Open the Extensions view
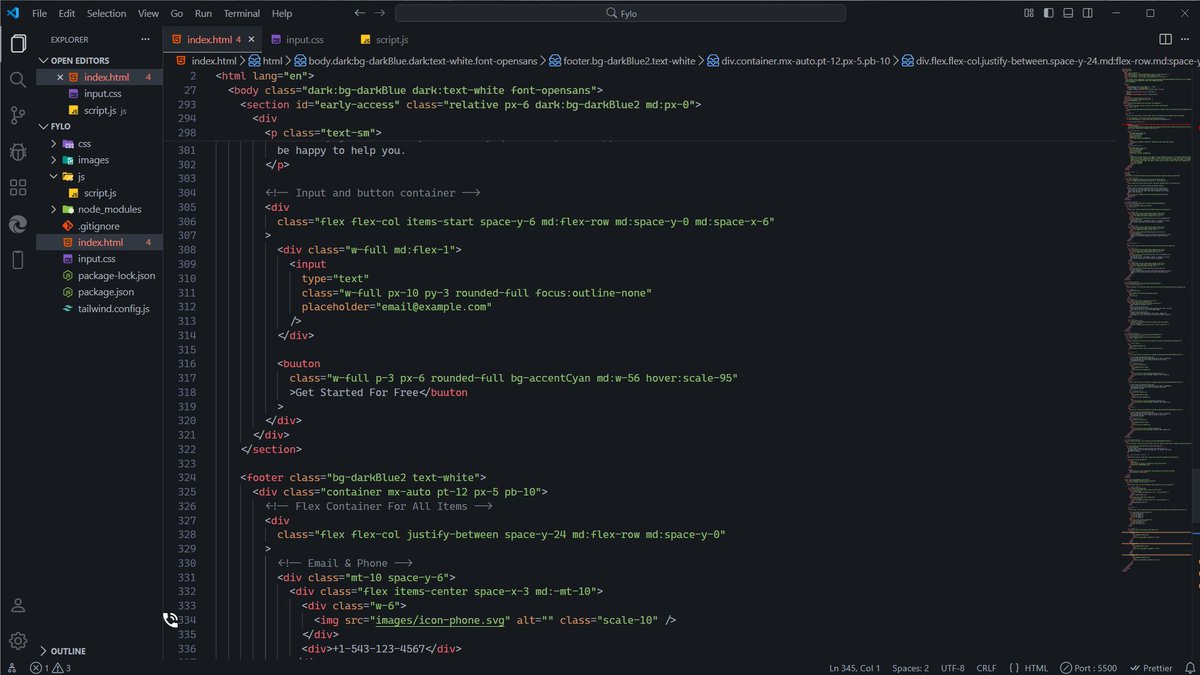1200x675 pixels. point(17,188)
